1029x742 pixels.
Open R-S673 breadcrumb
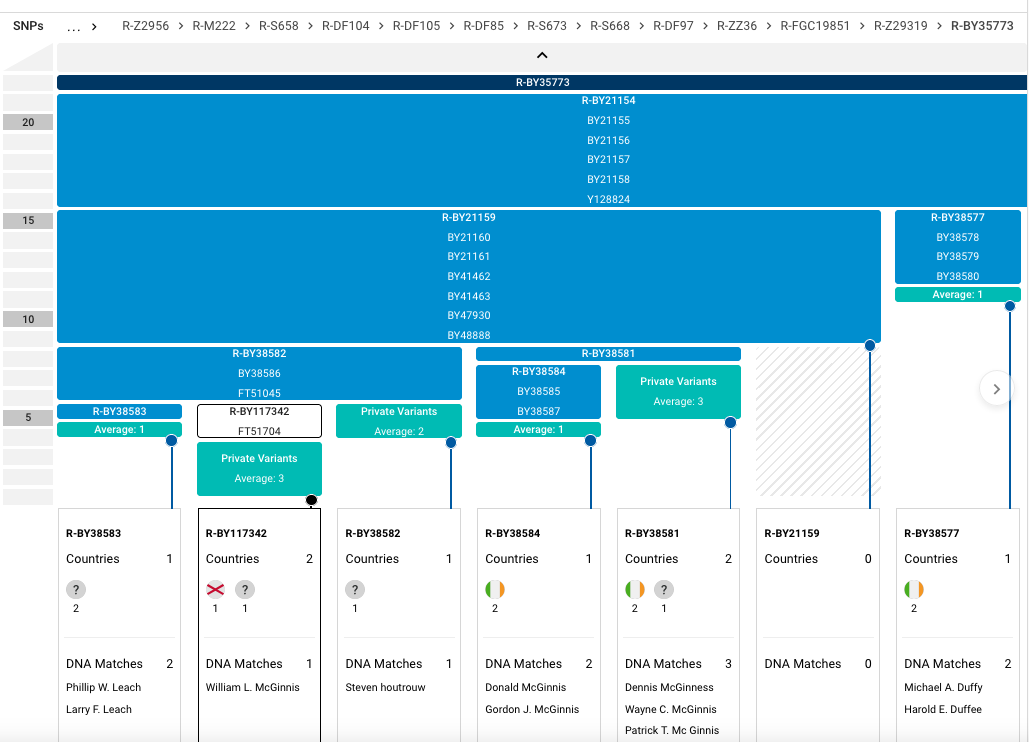[x=547, y=26]
